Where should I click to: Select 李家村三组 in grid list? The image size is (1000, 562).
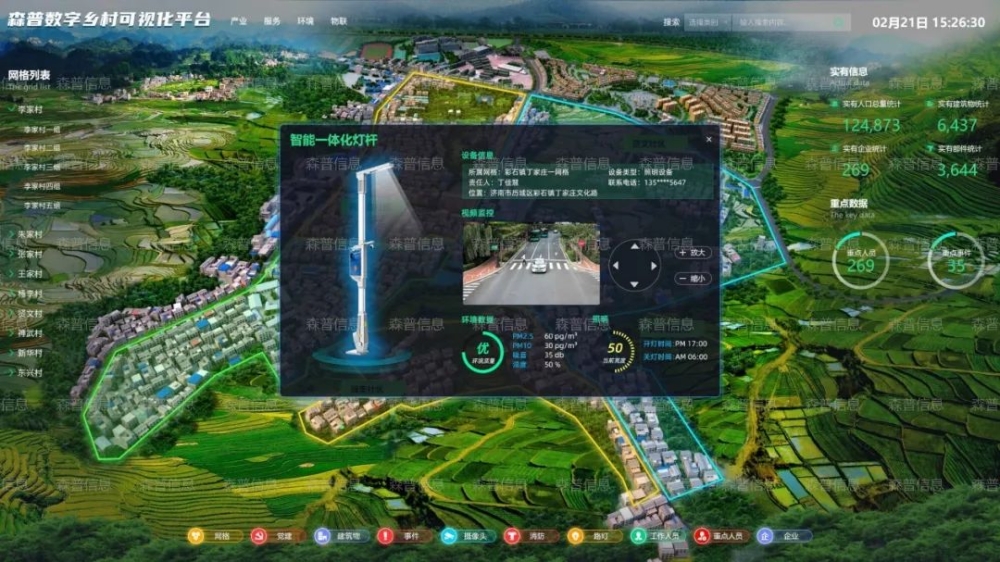(x=42, y=167)
